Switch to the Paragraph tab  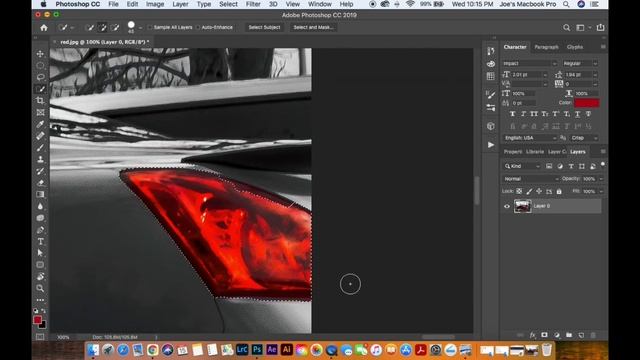tap(546, 47)
